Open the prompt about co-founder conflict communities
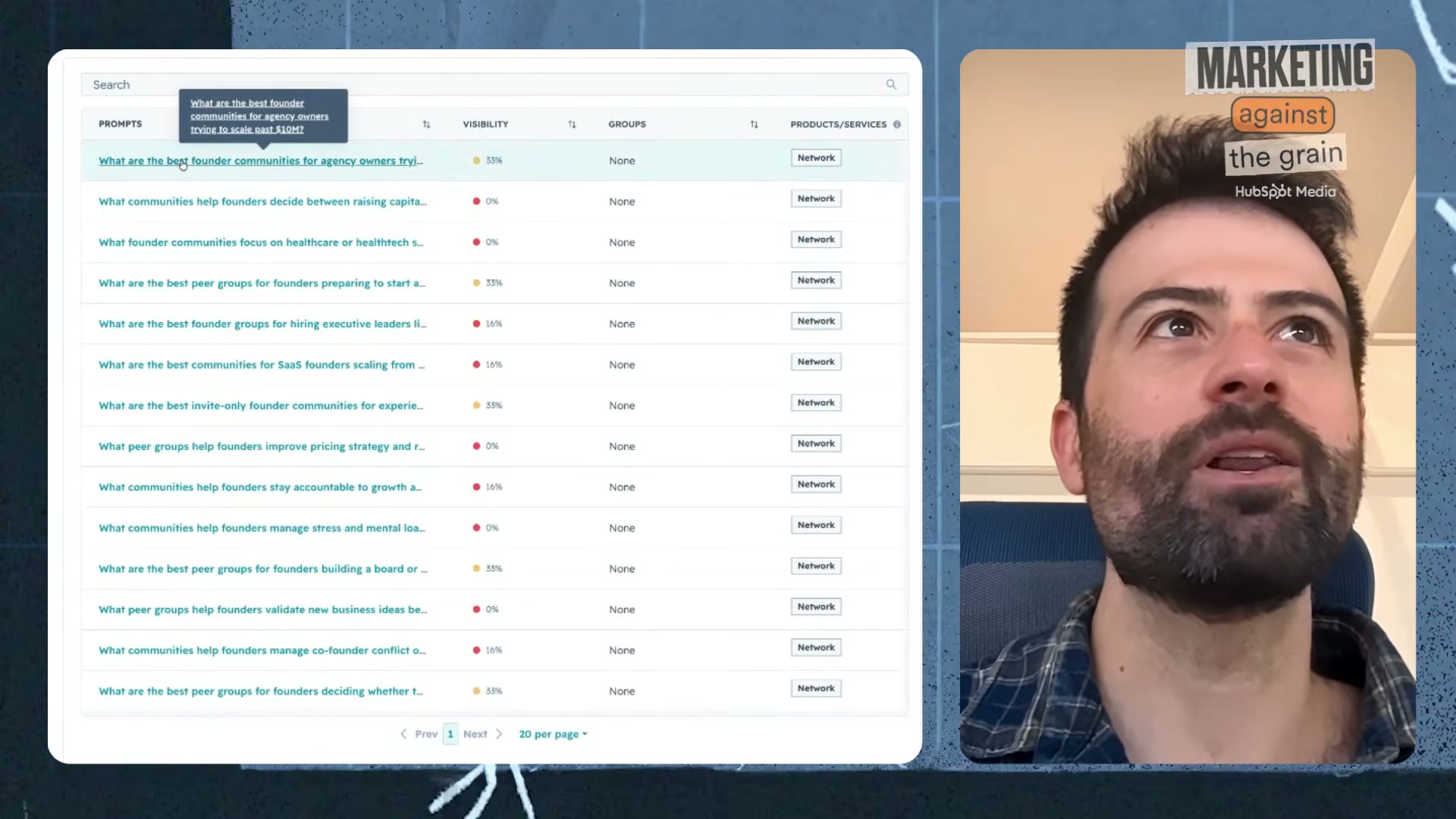This screenshot has height=819, width=1456. (x=262, y=650)
